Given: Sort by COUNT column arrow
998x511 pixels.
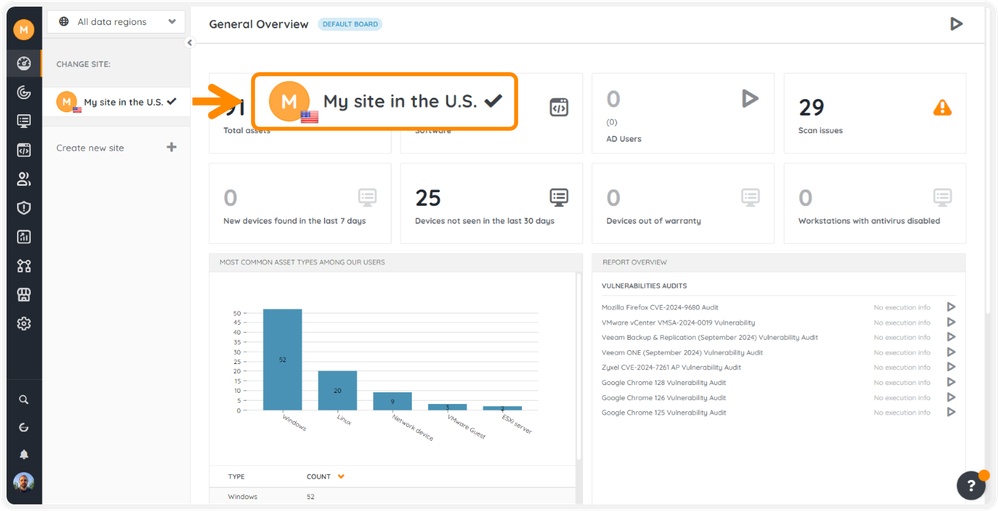Looking at the screenshot, I should tap(341, 476).
